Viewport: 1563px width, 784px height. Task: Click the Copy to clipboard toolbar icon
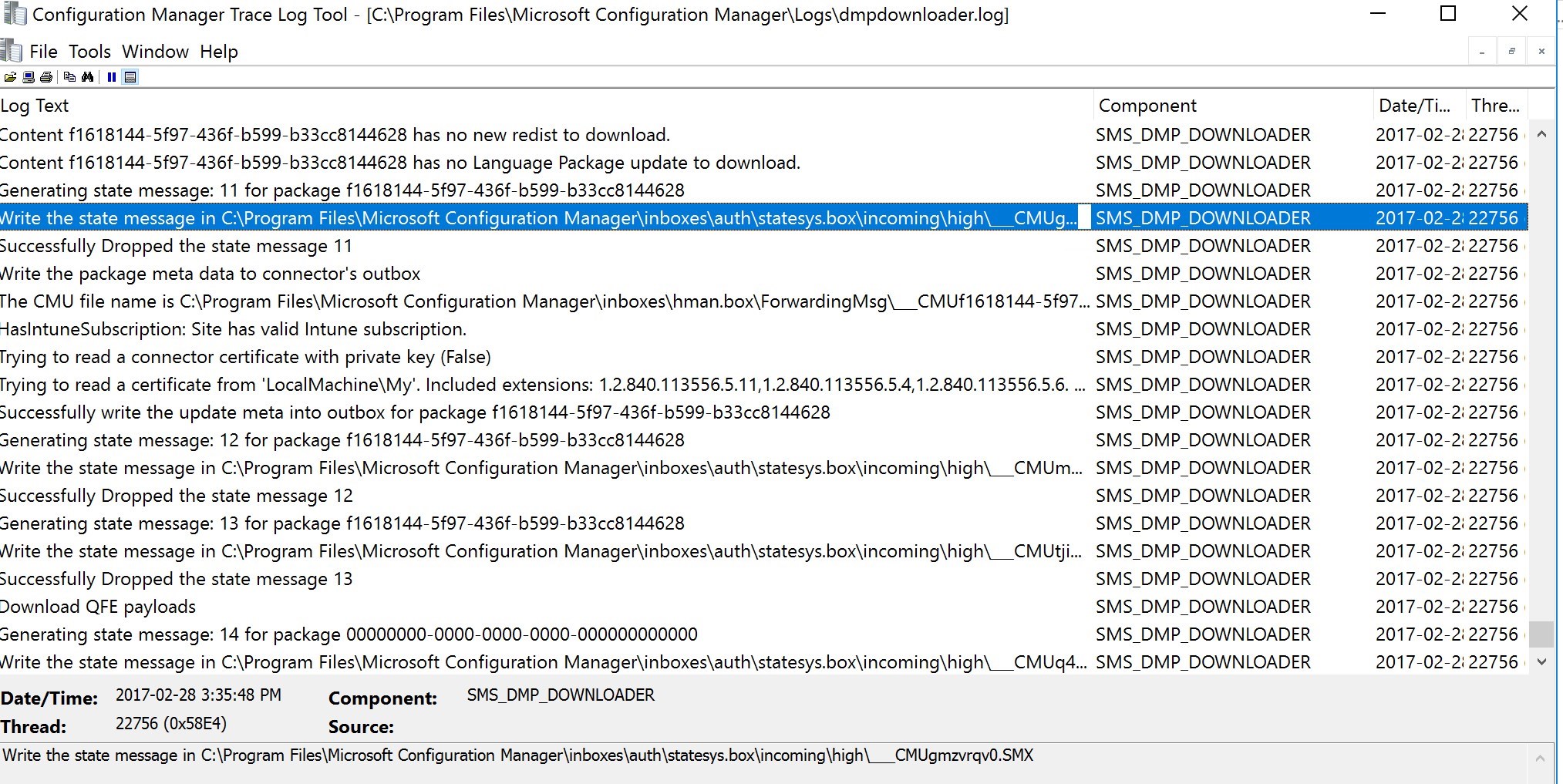click(69, 77)
